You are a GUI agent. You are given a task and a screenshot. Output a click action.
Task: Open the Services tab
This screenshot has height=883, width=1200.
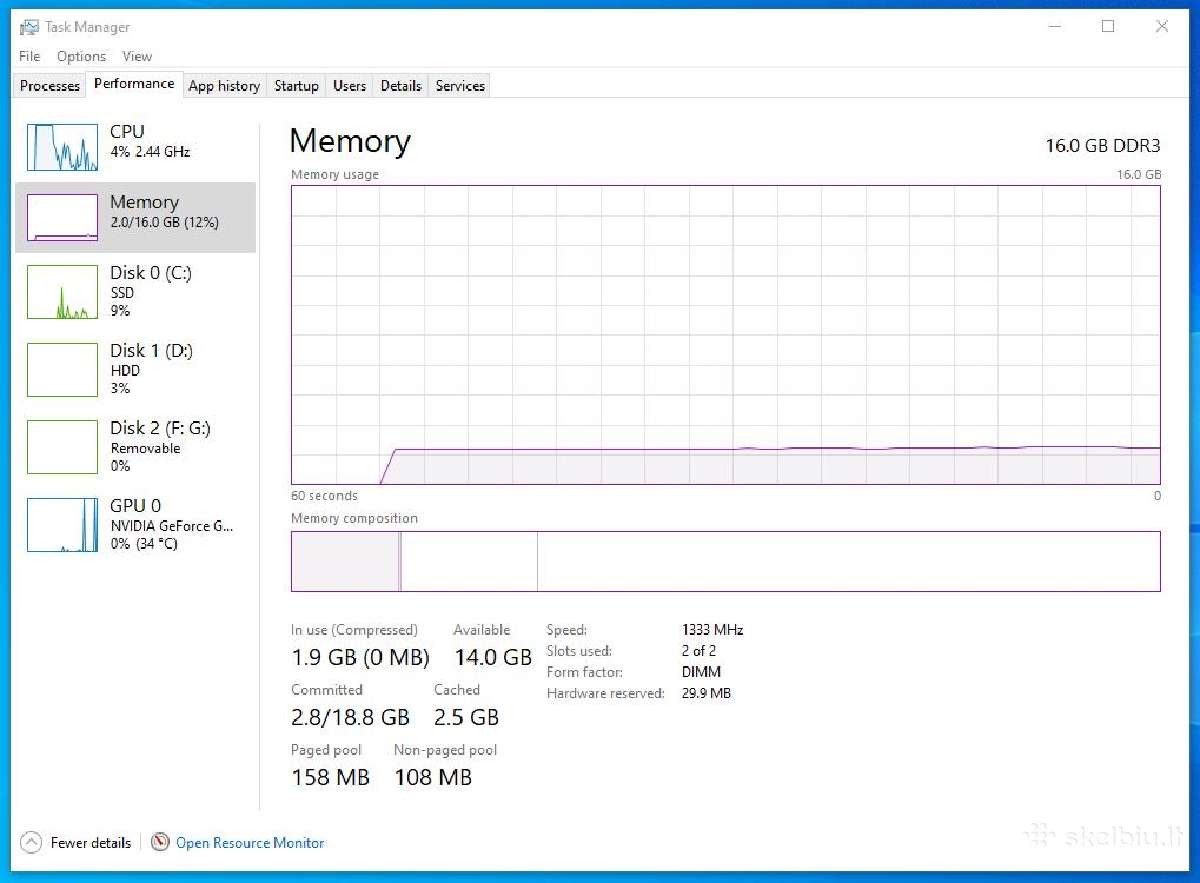(460, 86)
